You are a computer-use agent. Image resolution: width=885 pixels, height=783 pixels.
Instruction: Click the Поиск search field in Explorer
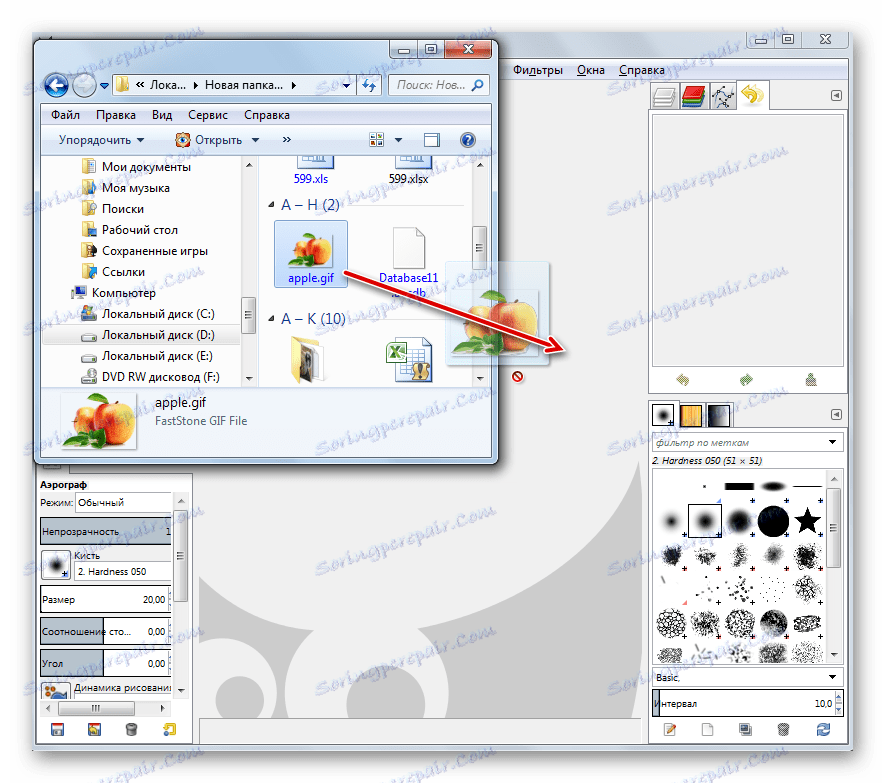[439, 85]
